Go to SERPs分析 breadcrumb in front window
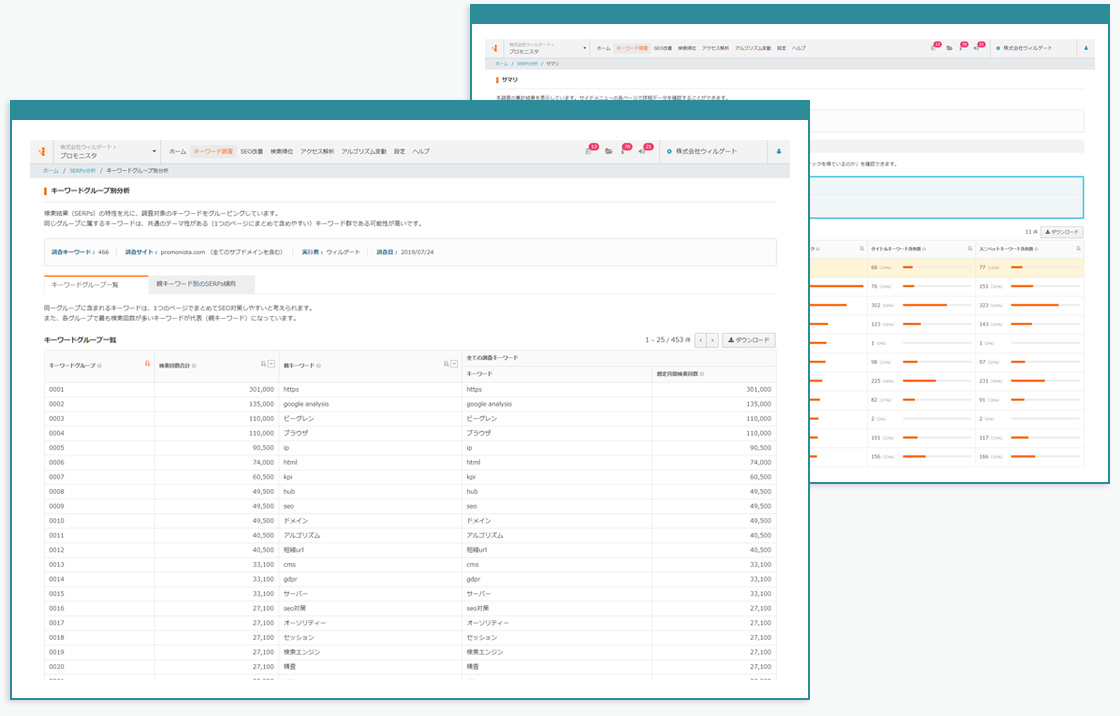Screen dimensions: 1120x716 point(82,171)
